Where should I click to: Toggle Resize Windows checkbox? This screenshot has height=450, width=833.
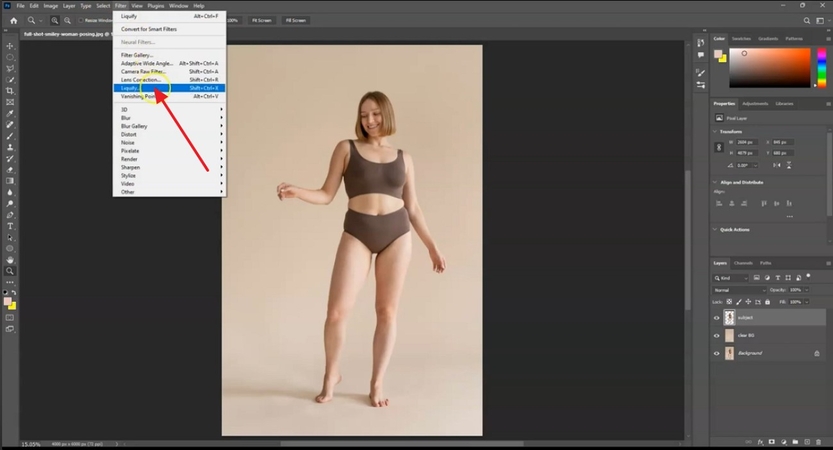81,20
